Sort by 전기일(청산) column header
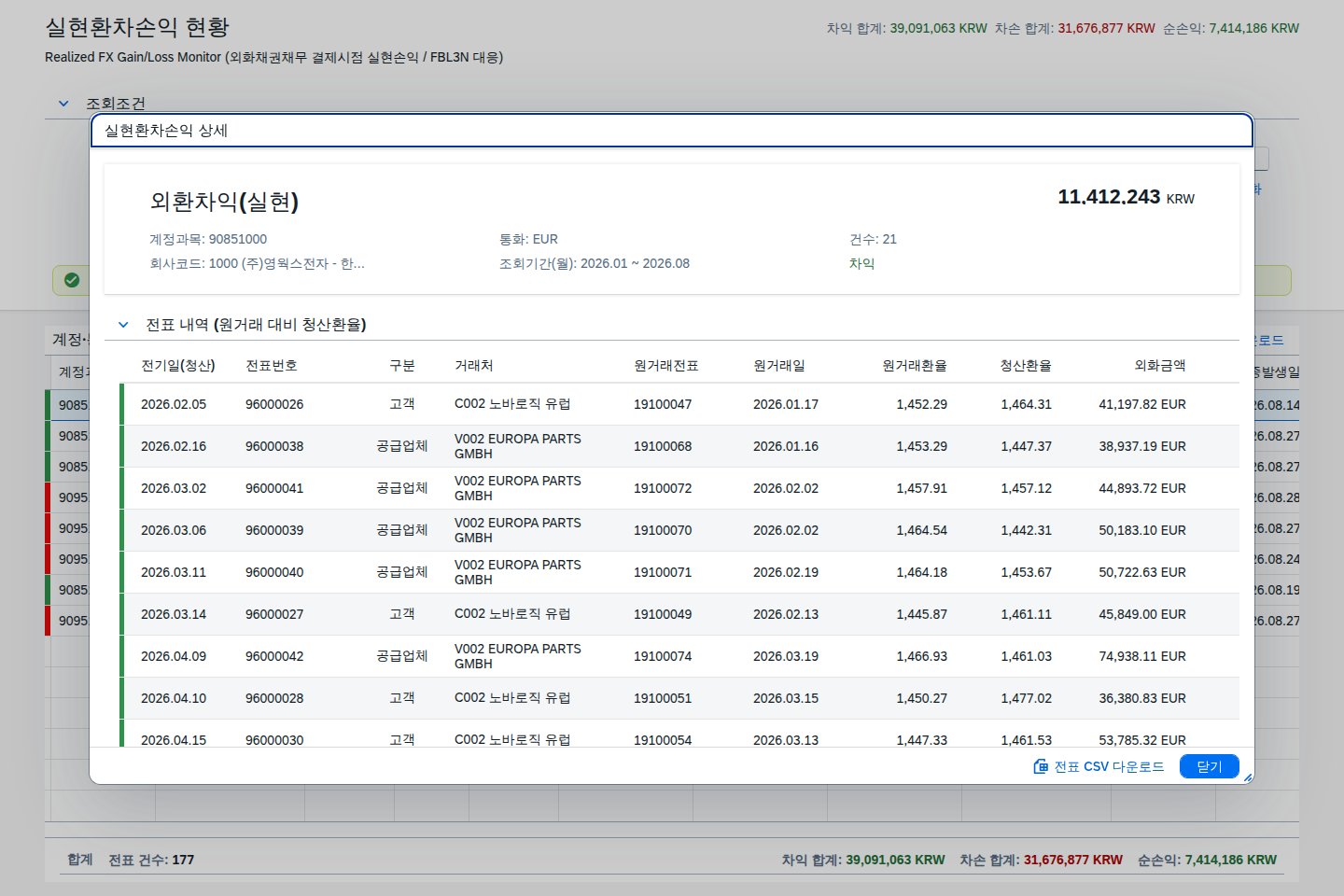 (178, 366)
